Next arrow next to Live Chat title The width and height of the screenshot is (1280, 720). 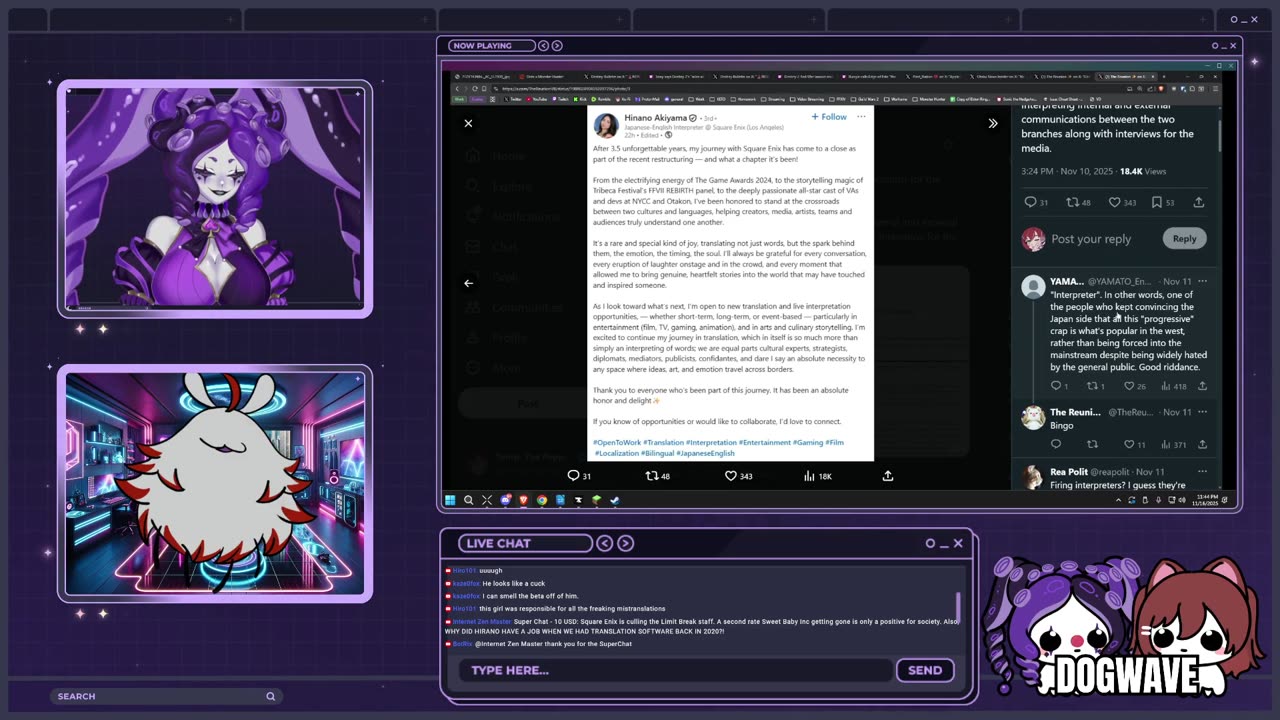pos(626,543)
